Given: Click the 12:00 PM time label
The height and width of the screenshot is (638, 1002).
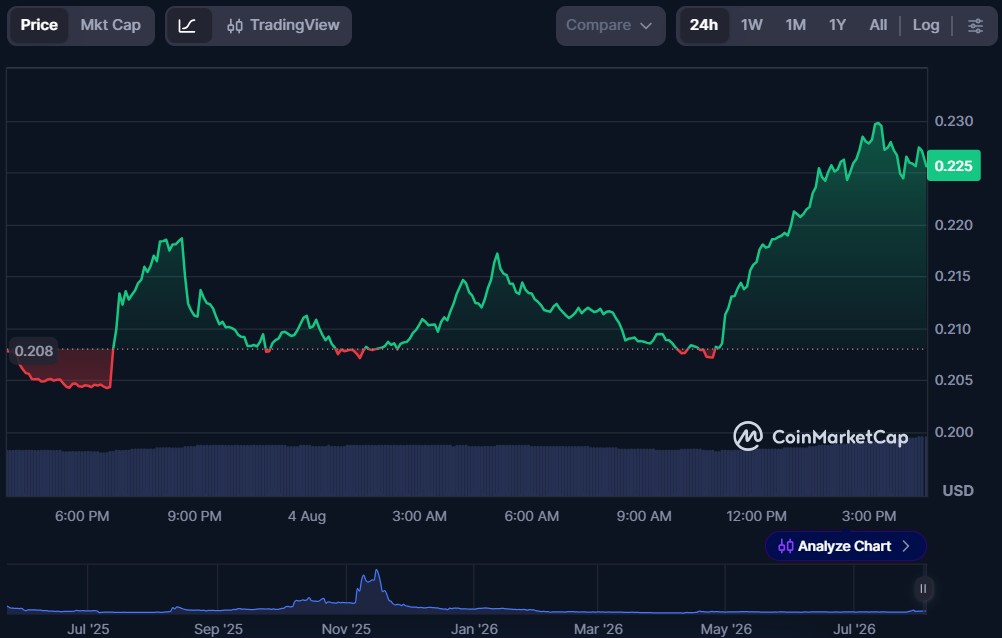Looking at the screenshot, I should pyautogui.click(x=756, y=516).
